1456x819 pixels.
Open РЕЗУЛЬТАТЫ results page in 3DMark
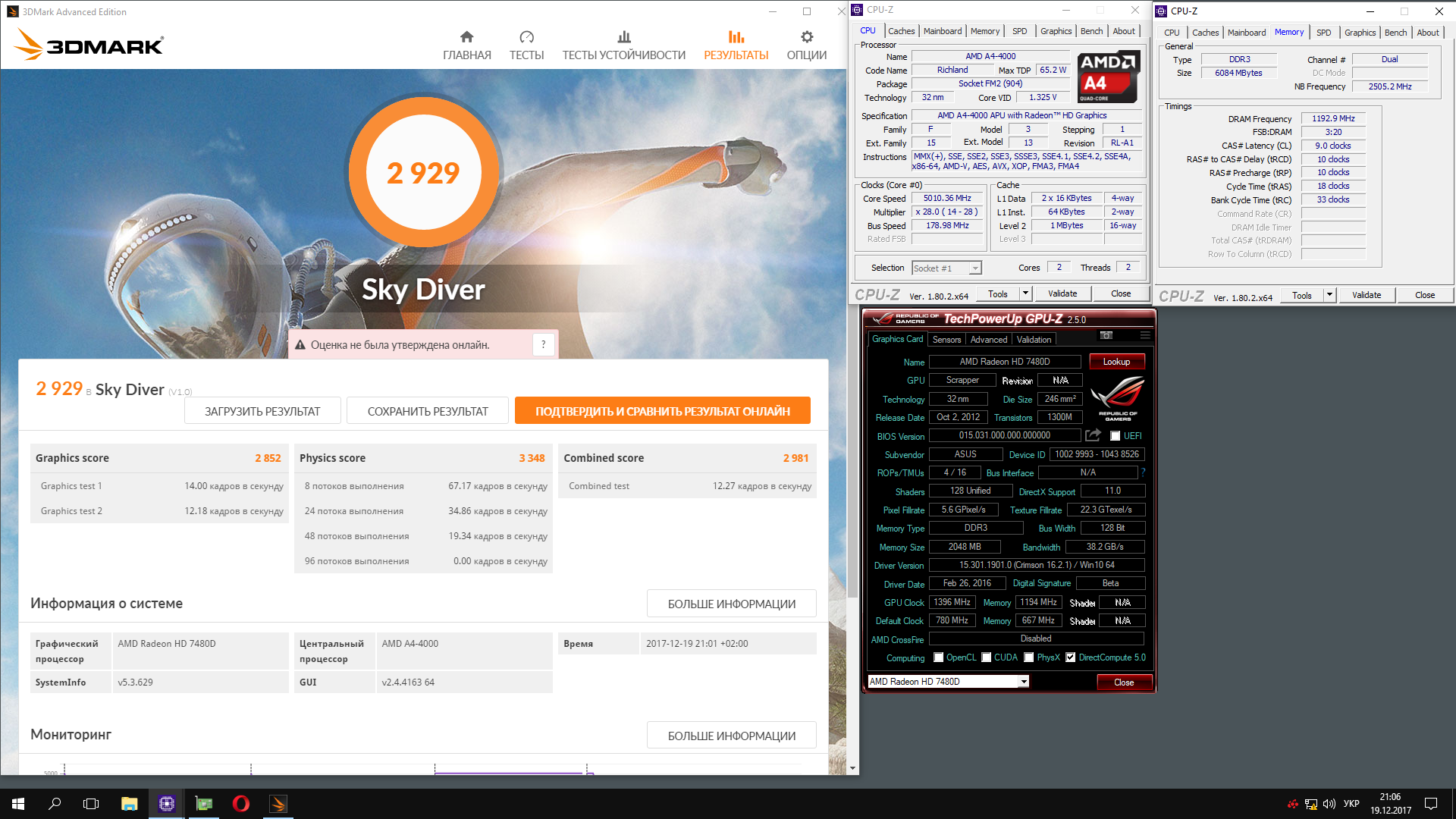tap(736, 45)
